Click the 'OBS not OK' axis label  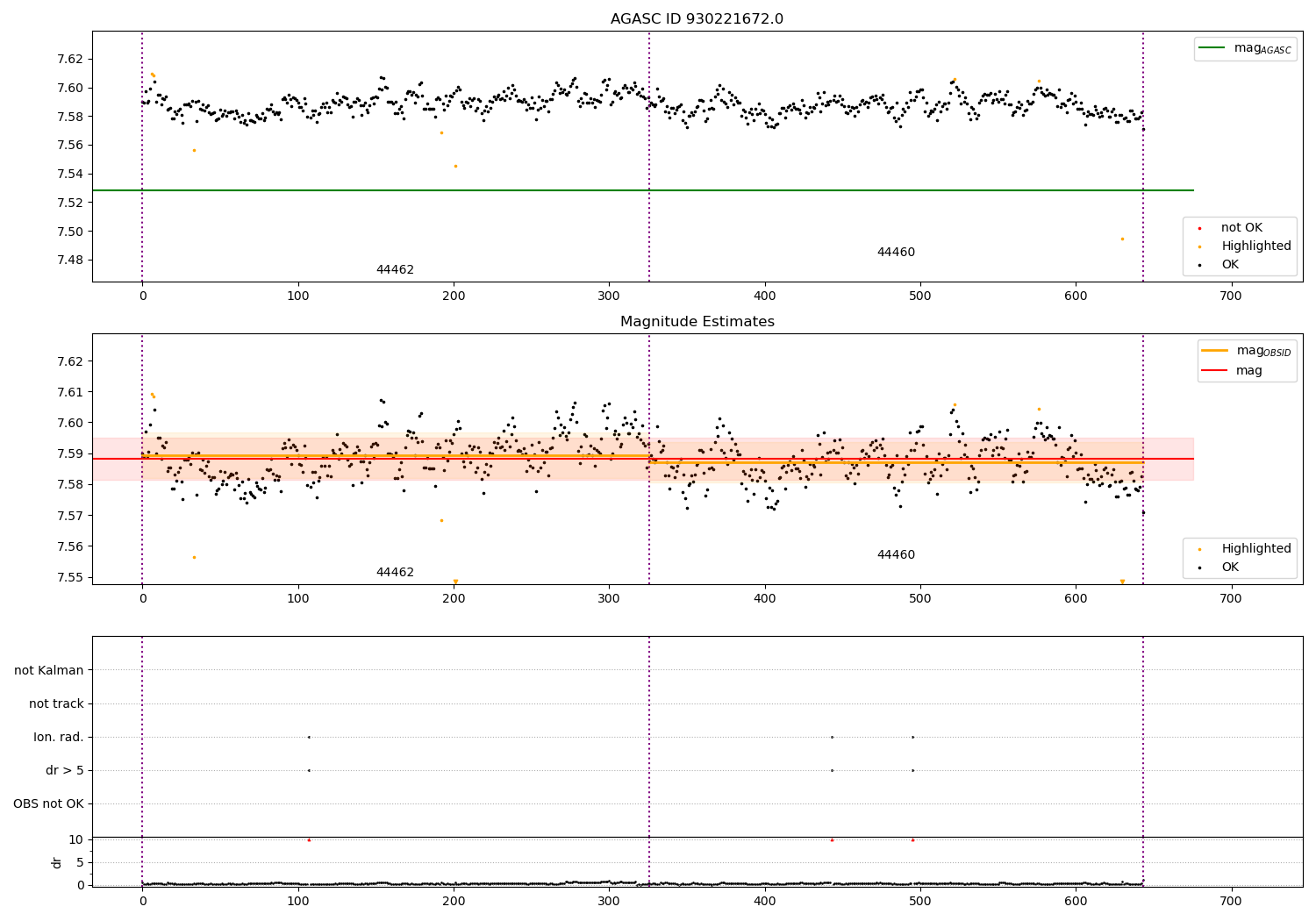pos(48,804)
